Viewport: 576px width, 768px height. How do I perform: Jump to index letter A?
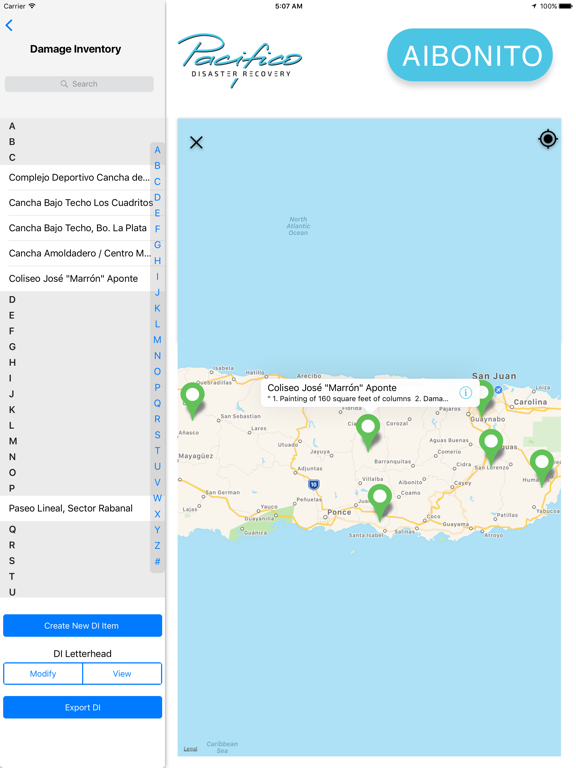(157, 150)
